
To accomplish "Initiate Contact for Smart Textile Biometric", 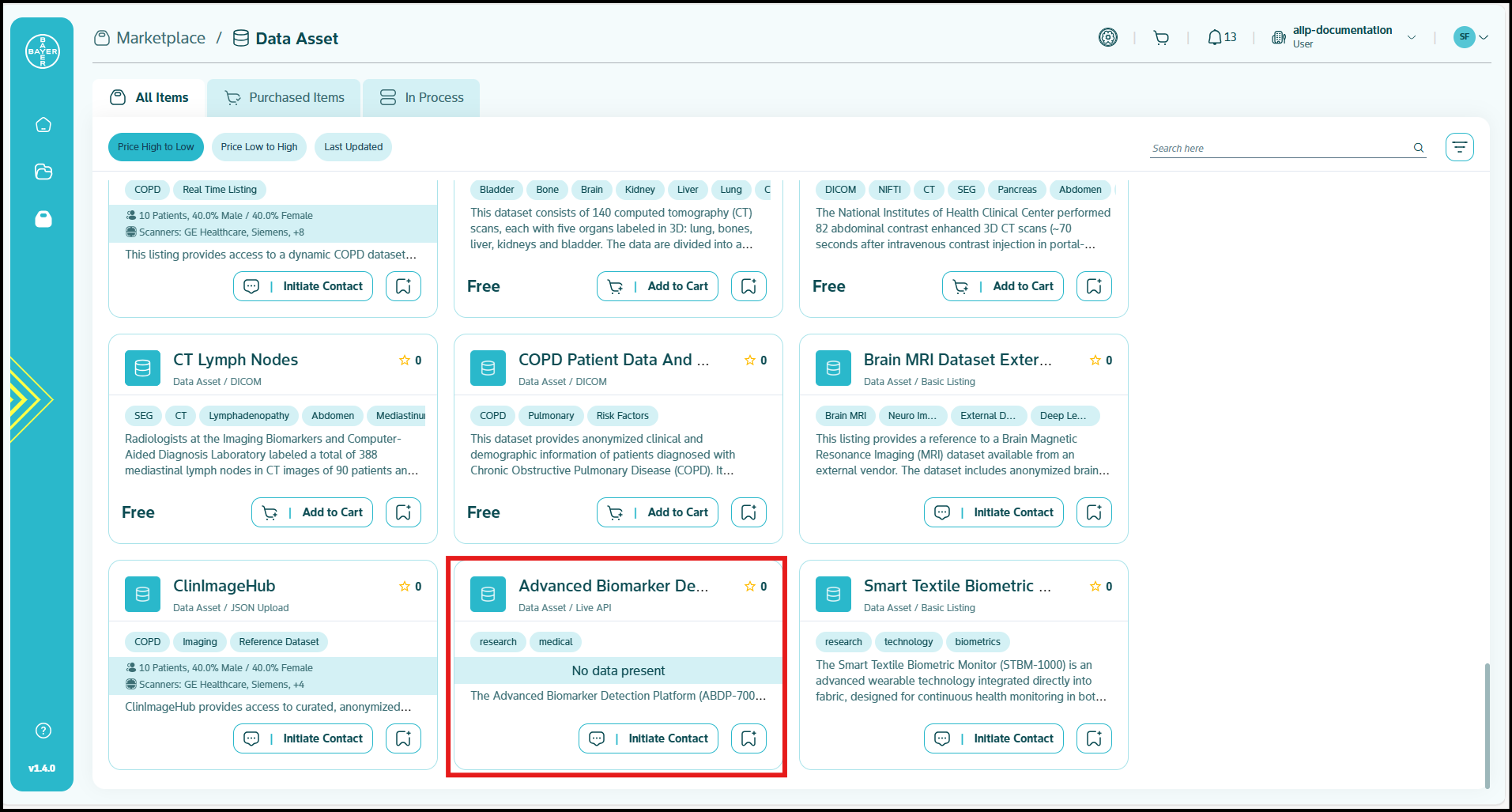I will (994, 738).
